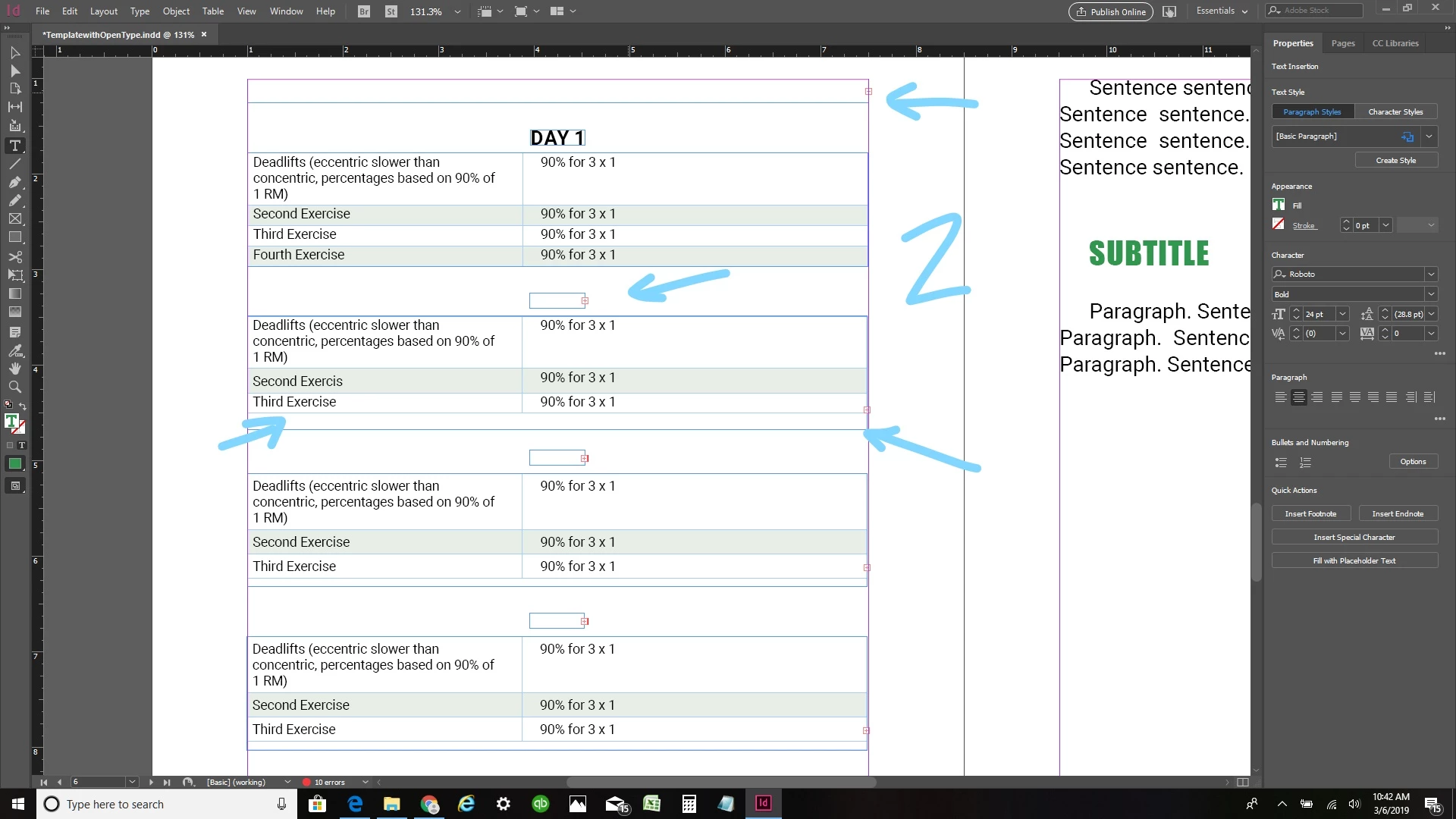Open the Bold font style dropdown
The height and width of the screenshot is (819, 1456).
[1430, 294]
